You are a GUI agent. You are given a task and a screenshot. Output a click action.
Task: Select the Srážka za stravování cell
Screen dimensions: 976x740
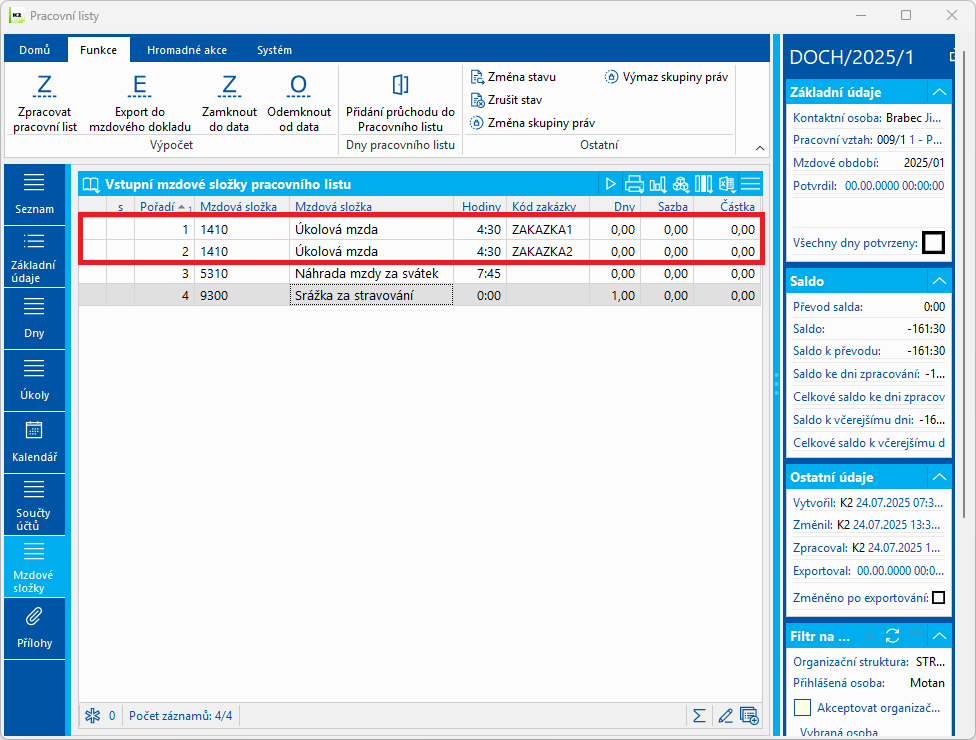[x=371, y=296]
